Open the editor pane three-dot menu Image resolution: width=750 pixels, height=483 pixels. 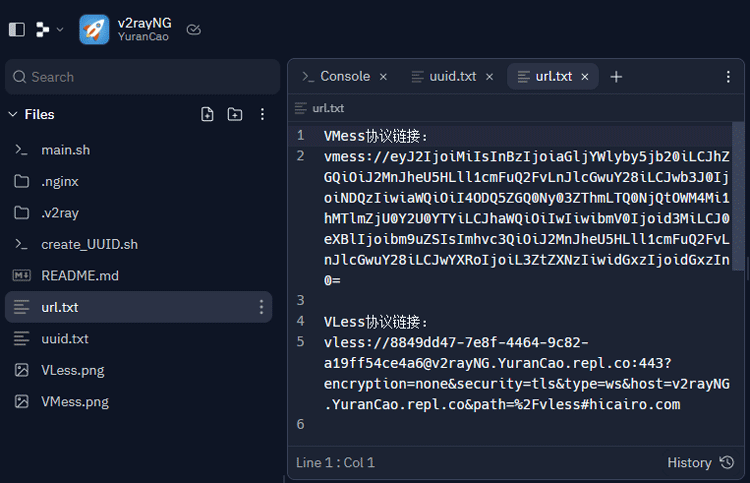point(728,77)
